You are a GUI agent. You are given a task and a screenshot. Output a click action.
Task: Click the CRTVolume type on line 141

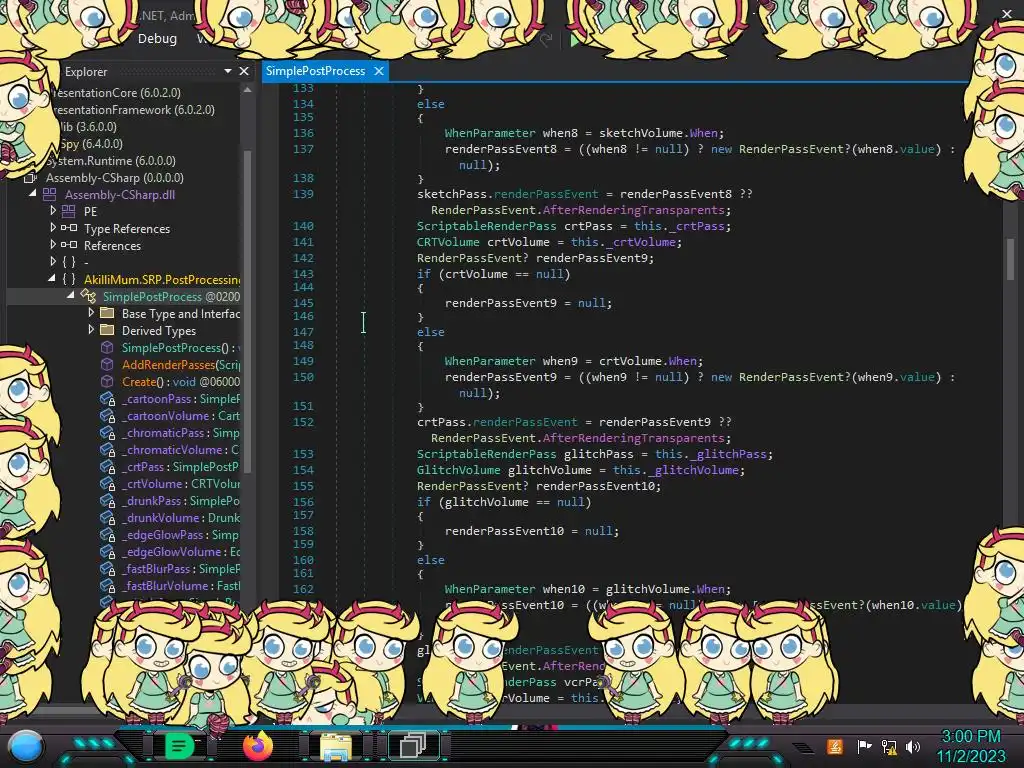448,242
